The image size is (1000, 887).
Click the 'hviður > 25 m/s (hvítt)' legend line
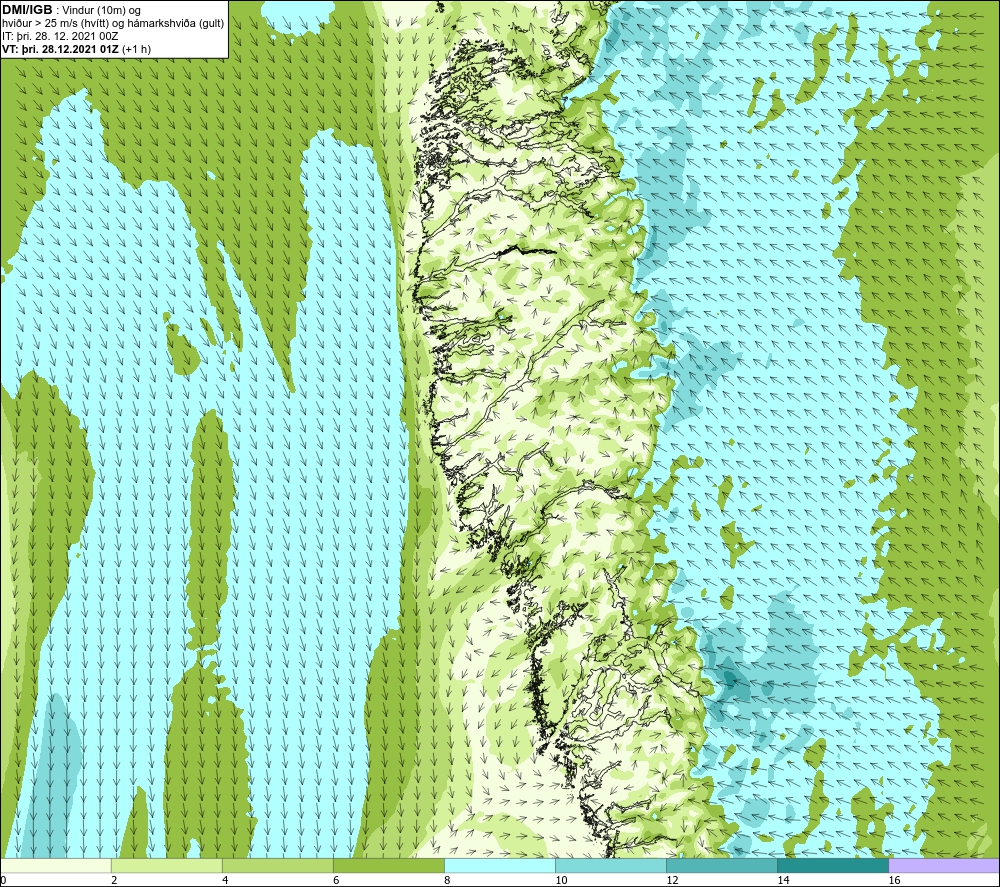pos(114,24)
